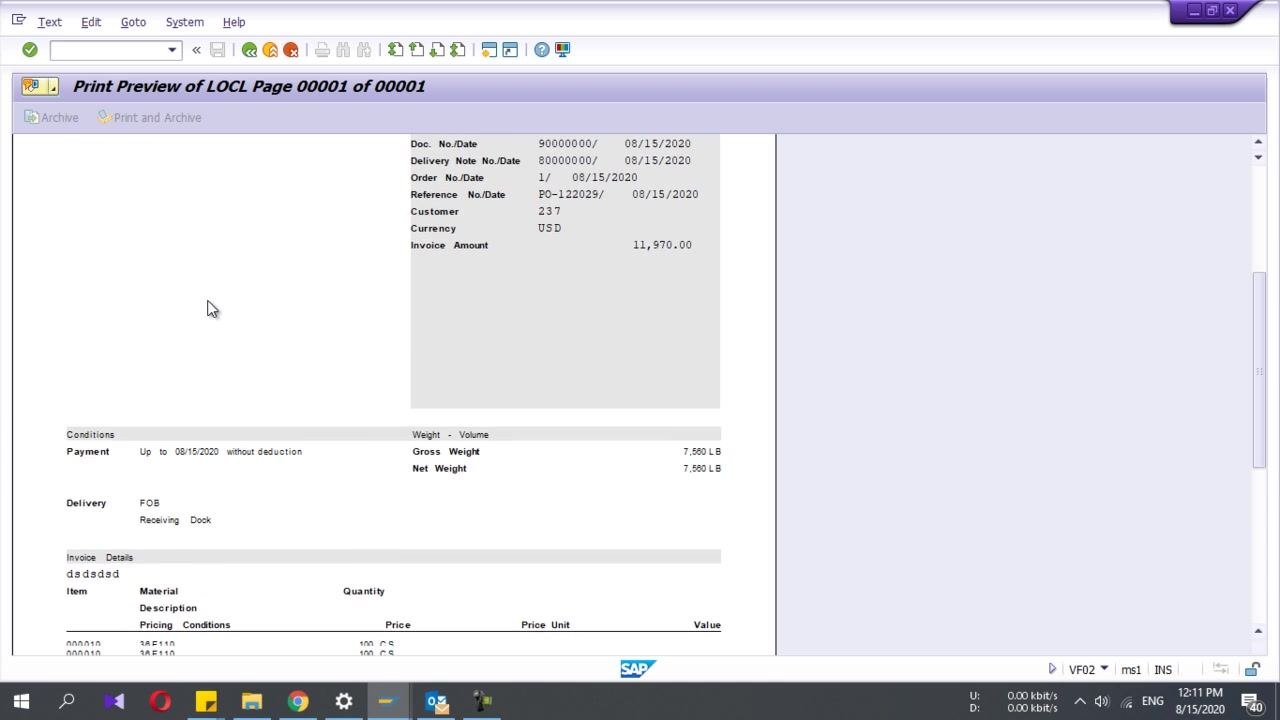
Task: Click the ms1 server name in status bar
Action: coord(1131,670)
